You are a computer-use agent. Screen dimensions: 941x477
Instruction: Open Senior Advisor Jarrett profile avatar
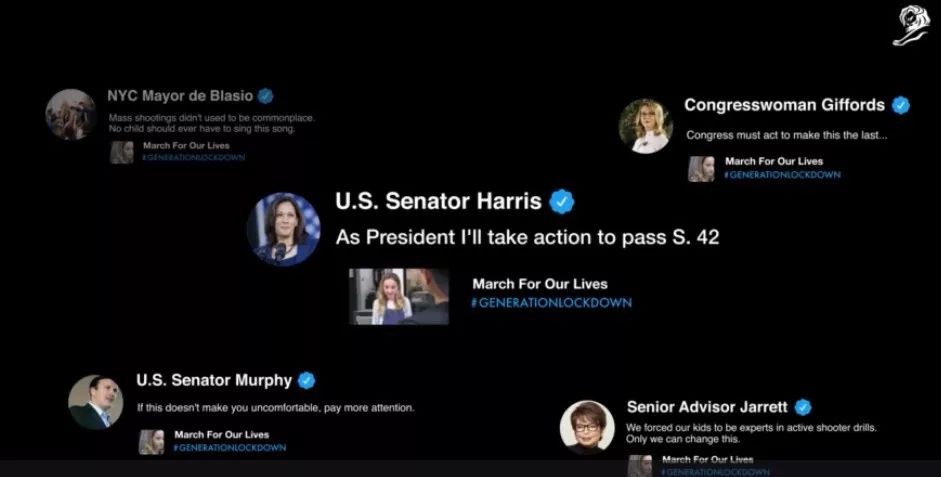[587, 428]
